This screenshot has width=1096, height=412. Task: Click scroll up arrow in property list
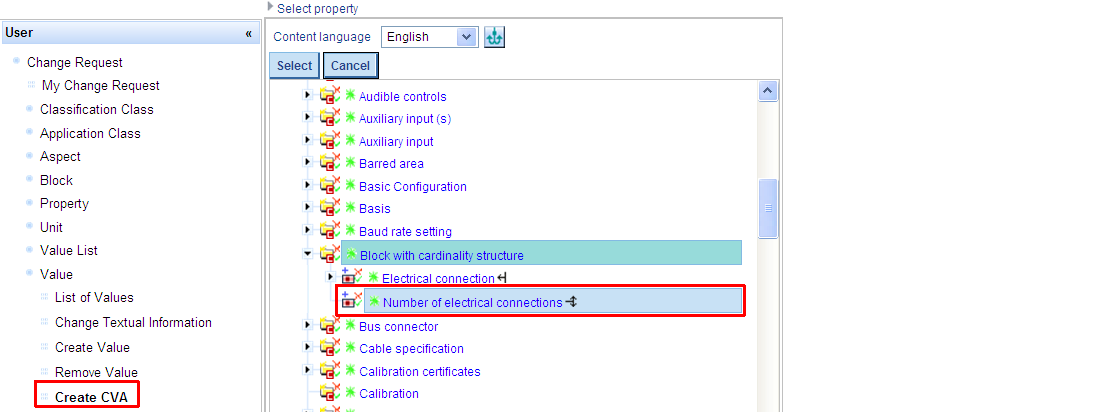tap(768, 91)
